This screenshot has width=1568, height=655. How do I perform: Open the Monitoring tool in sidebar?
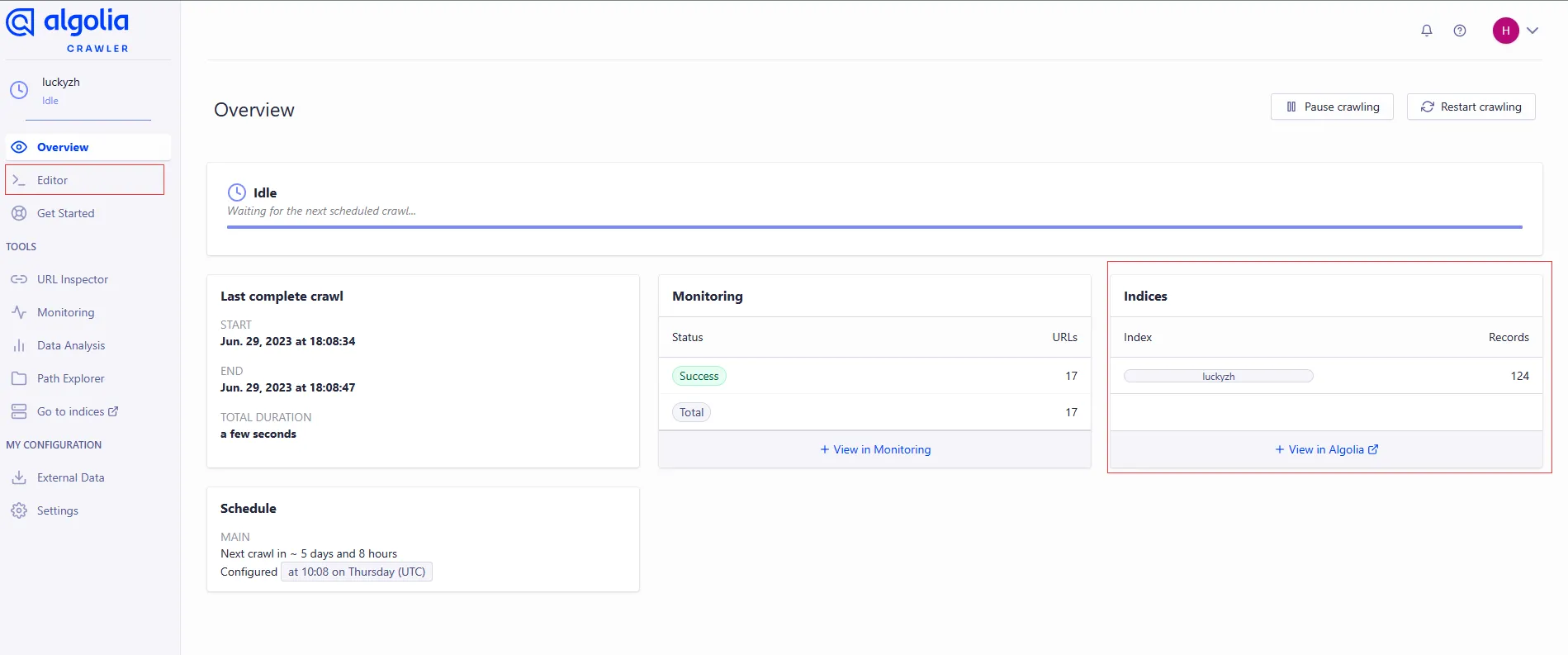(88, 312)
